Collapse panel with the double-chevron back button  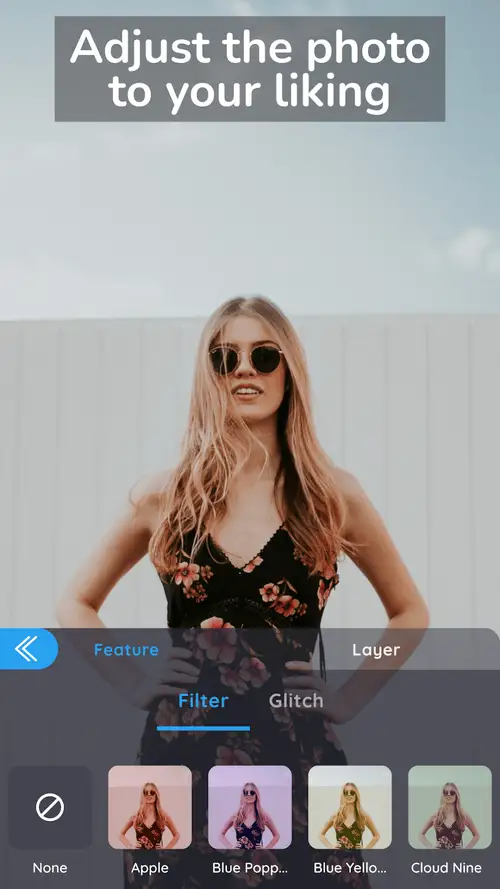[27, 649]
